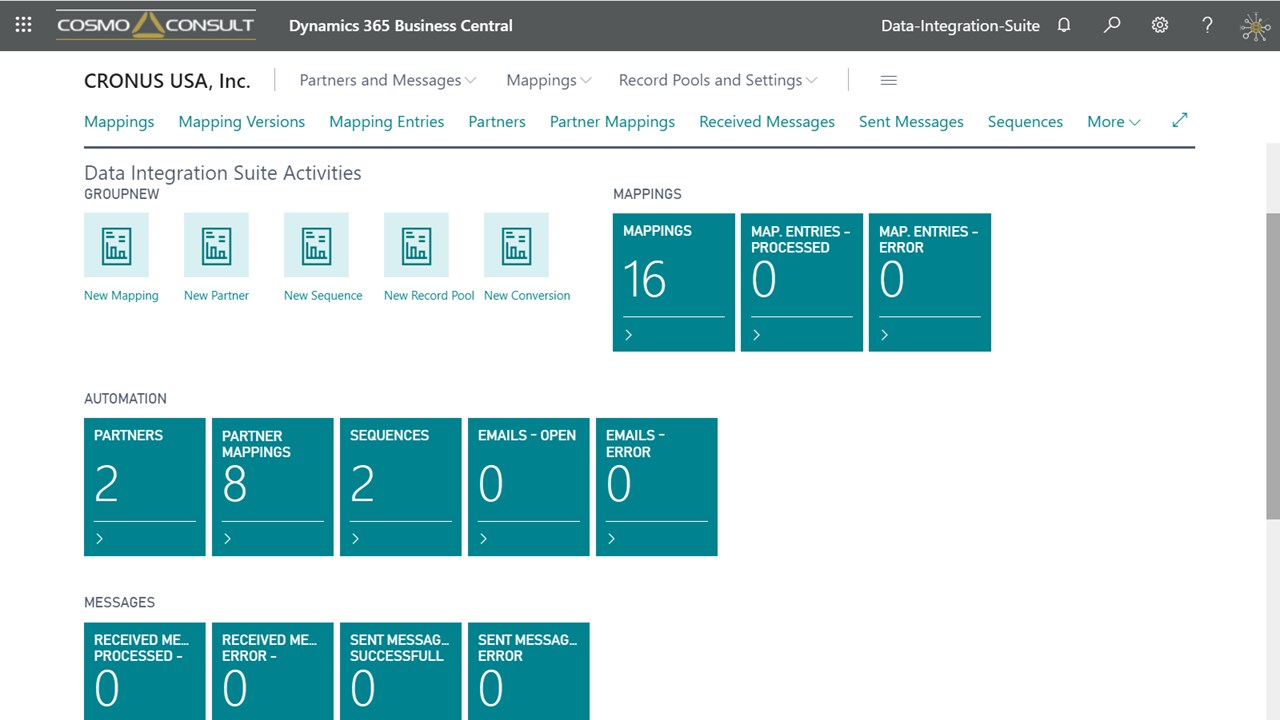Go to Sequences in the navigation bar
Viewport: 1280px width, 720px height.
(1025, 122)
